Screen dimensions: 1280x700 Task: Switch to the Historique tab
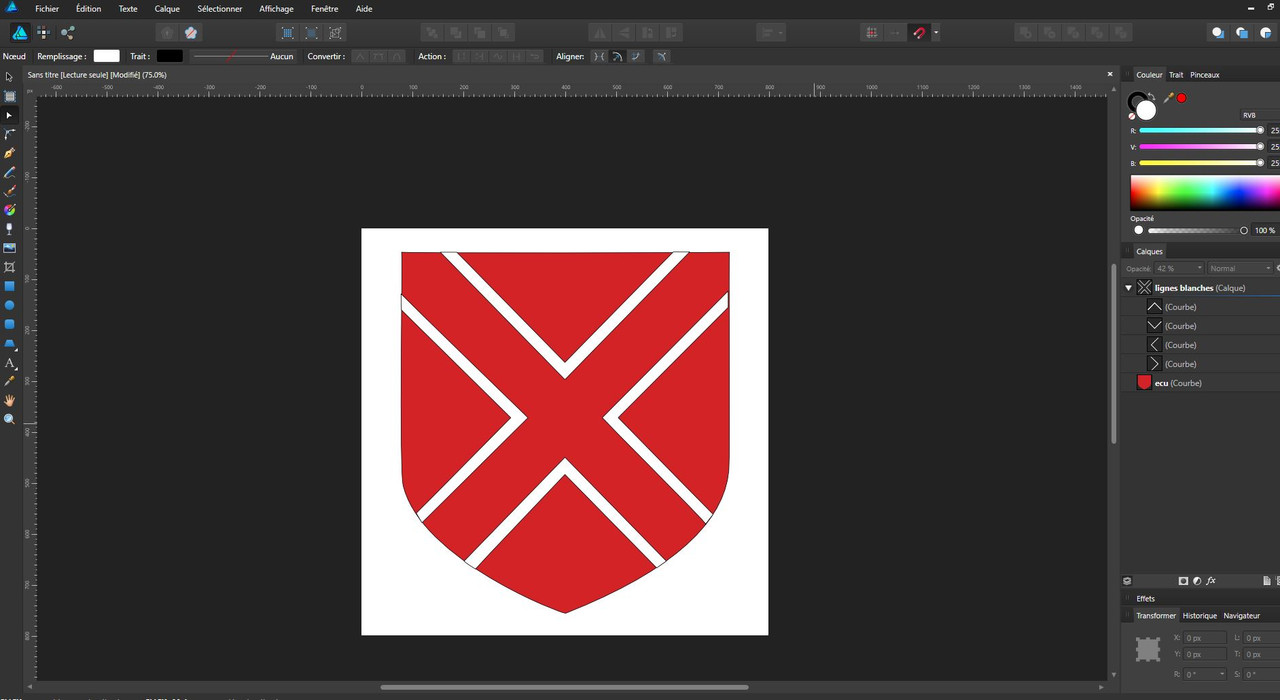point(1200,616)
